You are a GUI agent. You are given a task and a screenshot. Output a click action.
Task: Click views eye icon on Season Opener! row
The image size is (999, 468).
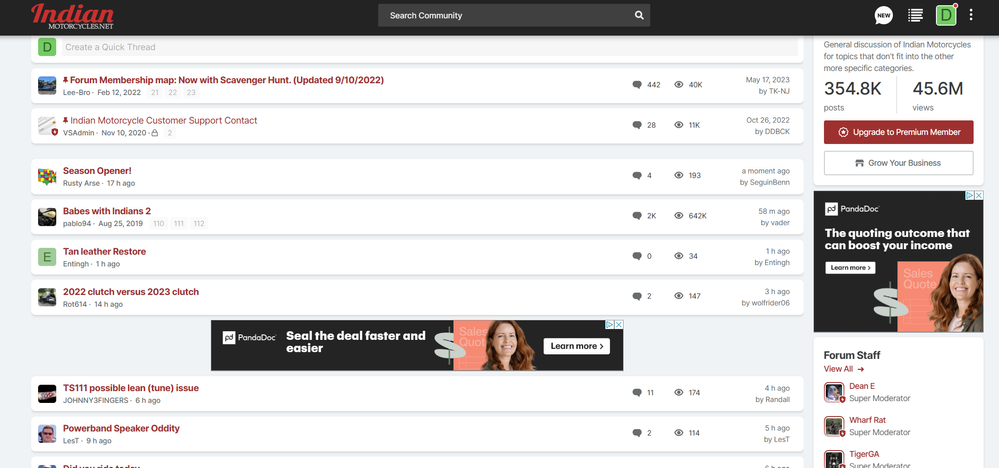coord(679,175)
